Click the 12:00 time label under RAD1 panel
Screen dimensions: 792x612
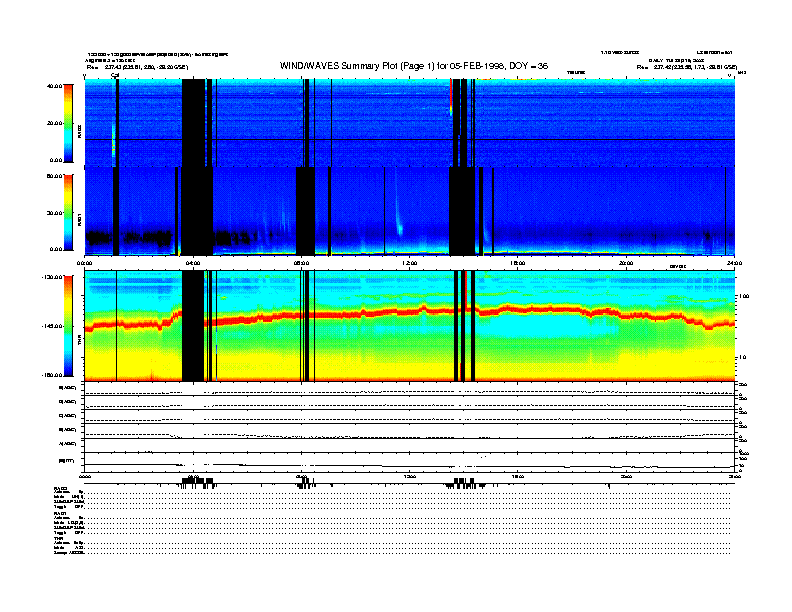(x=410, y=263)
